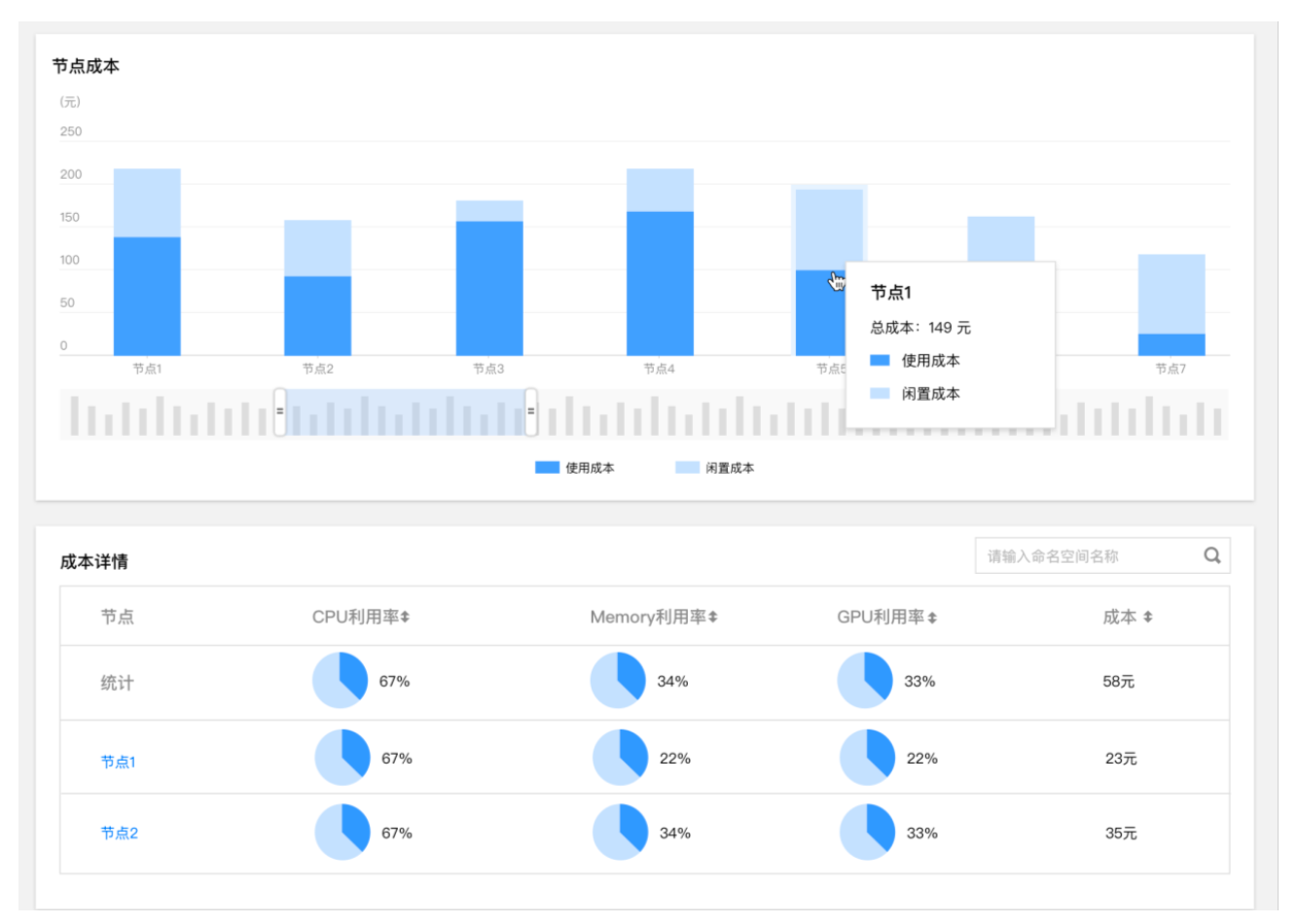
Task: Sort by CPU利用率 column arrows
Action: [x=405, y=618]
